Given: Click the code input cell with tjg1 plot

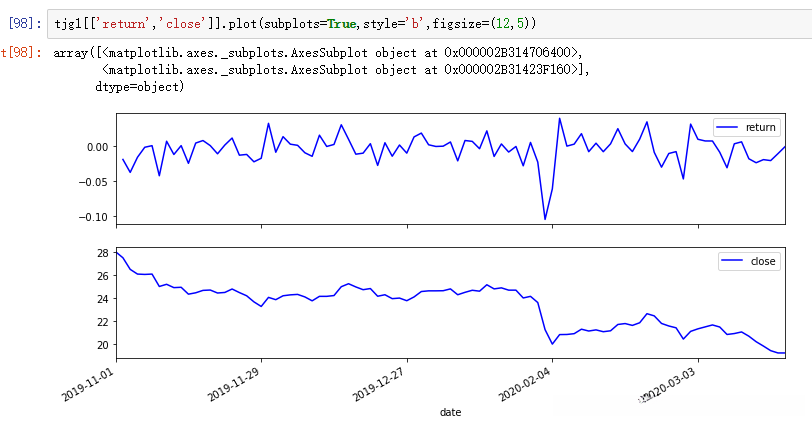Looking at the screenshot, I should (x=430, y=24).
